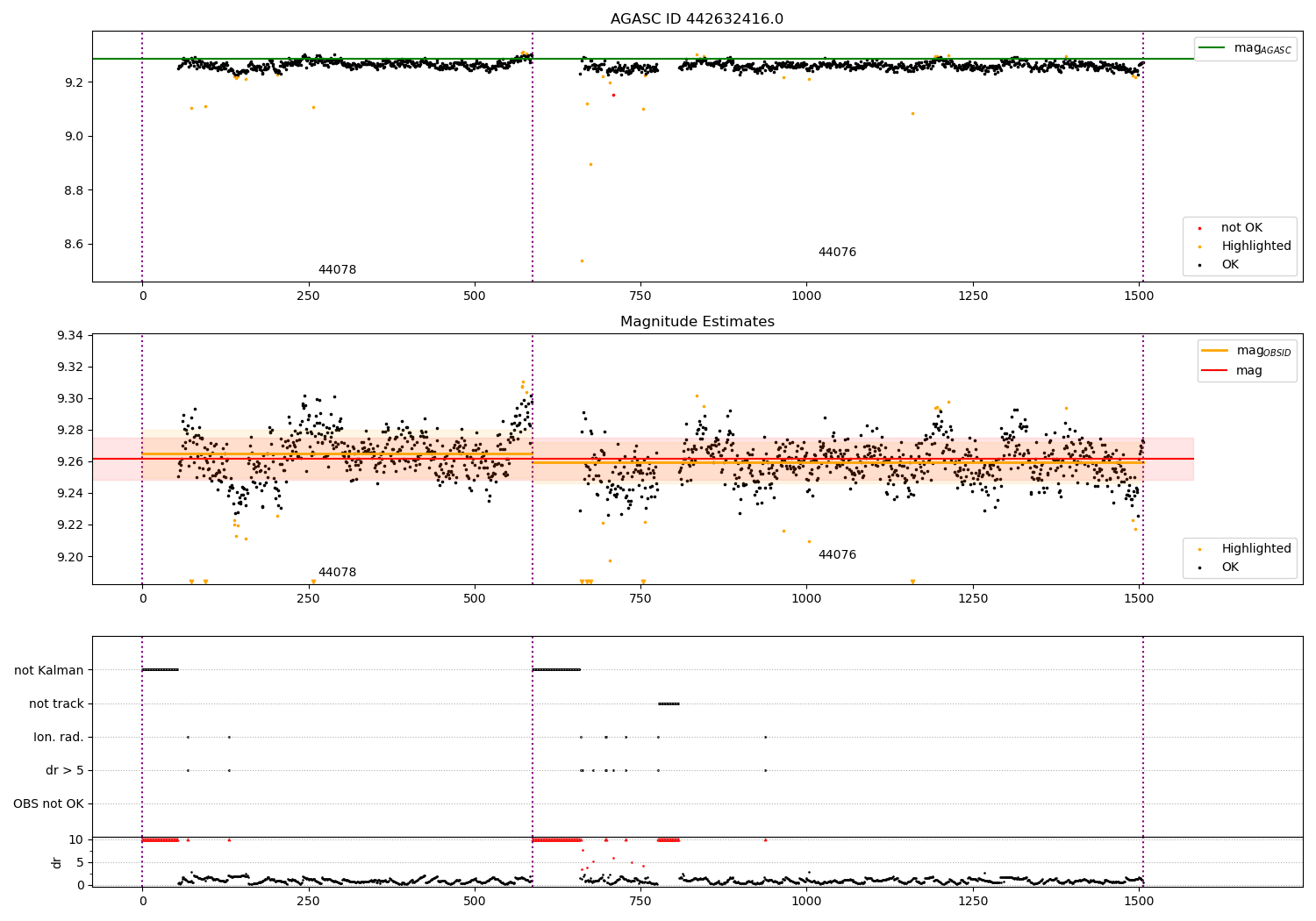Click the 9.32 y-axis tick label
The height and width of the screenshot is (921, 1316).
(x=69, y=368)
